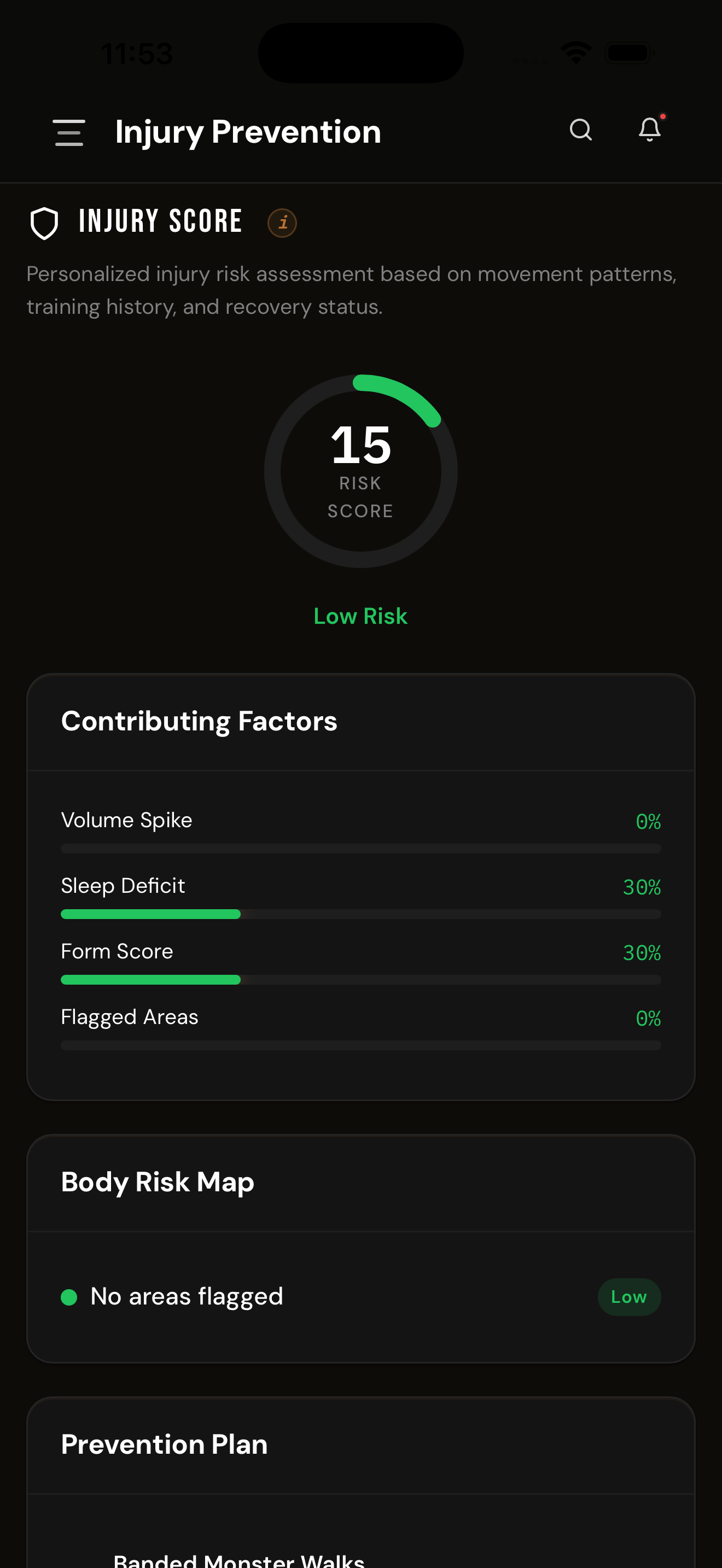Select the circular risk score gauge
The image size is (722, 1568).
click(x=361, y=471)
